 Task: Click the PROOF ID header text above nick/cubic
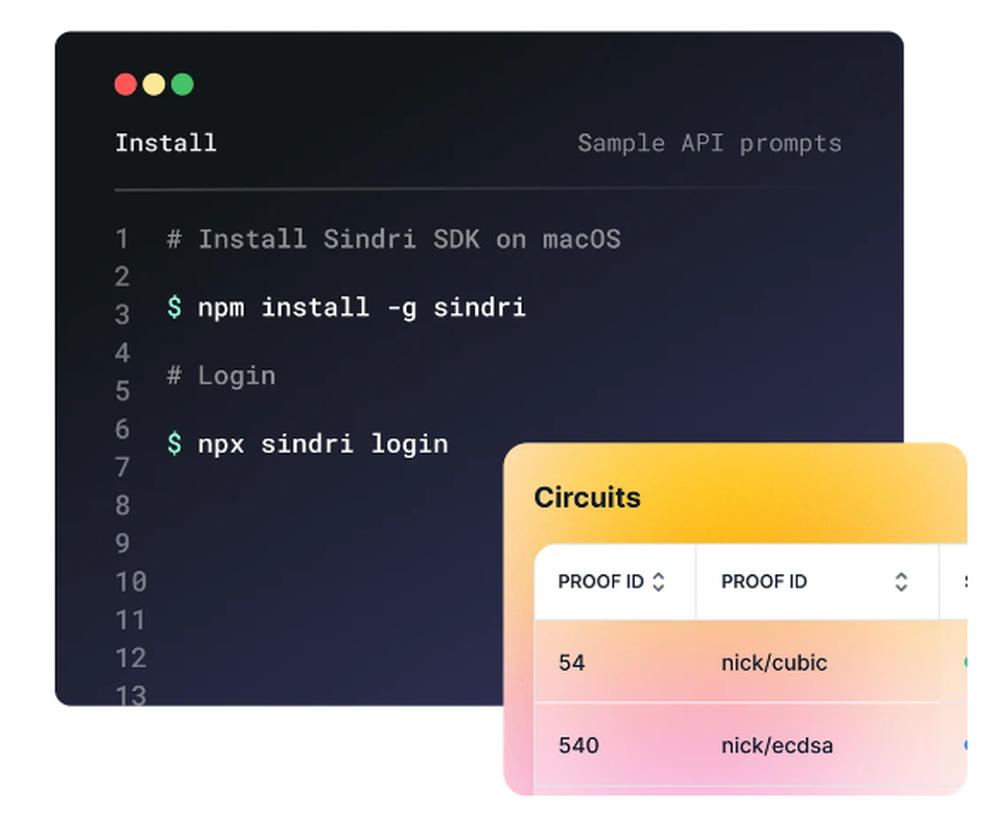(764, 582)
